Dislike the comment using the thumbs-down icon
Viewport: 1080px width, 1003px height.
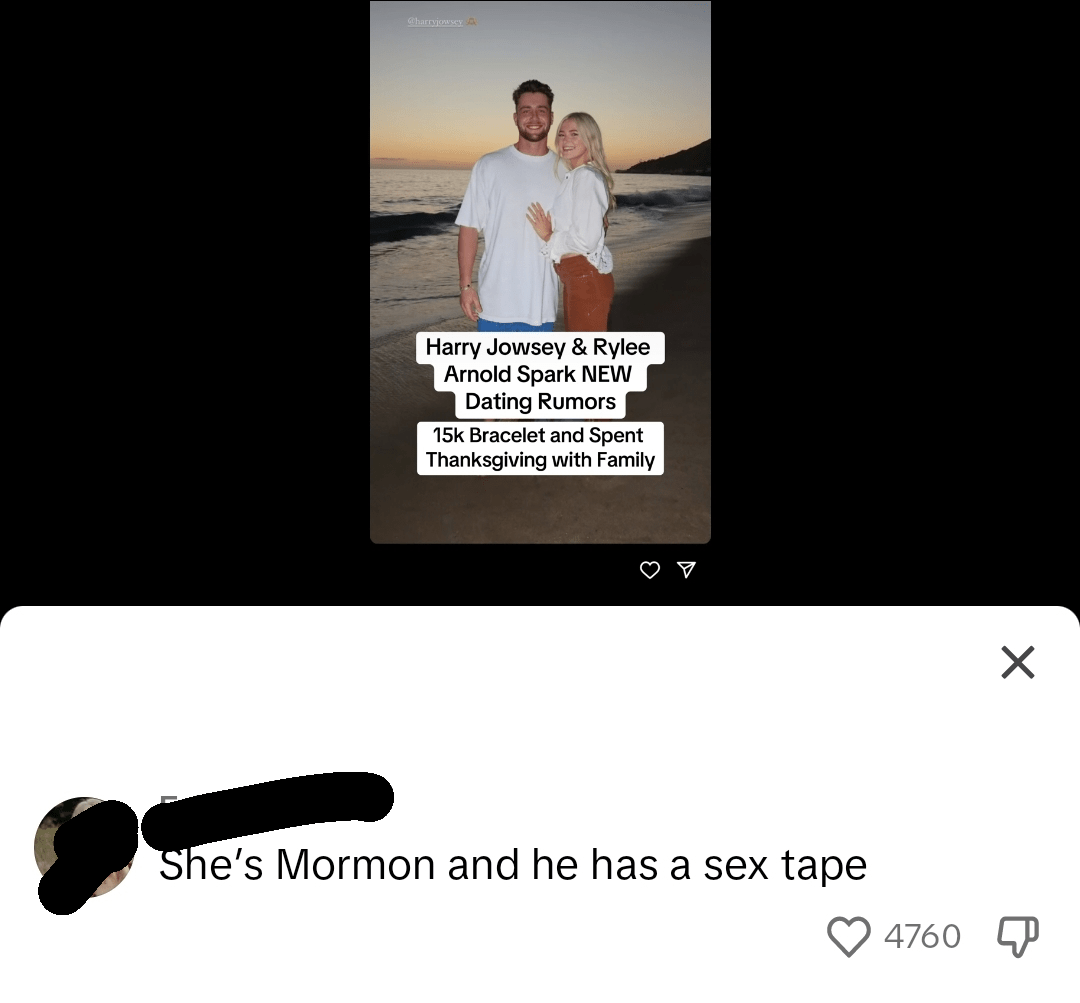(1018, 935)
